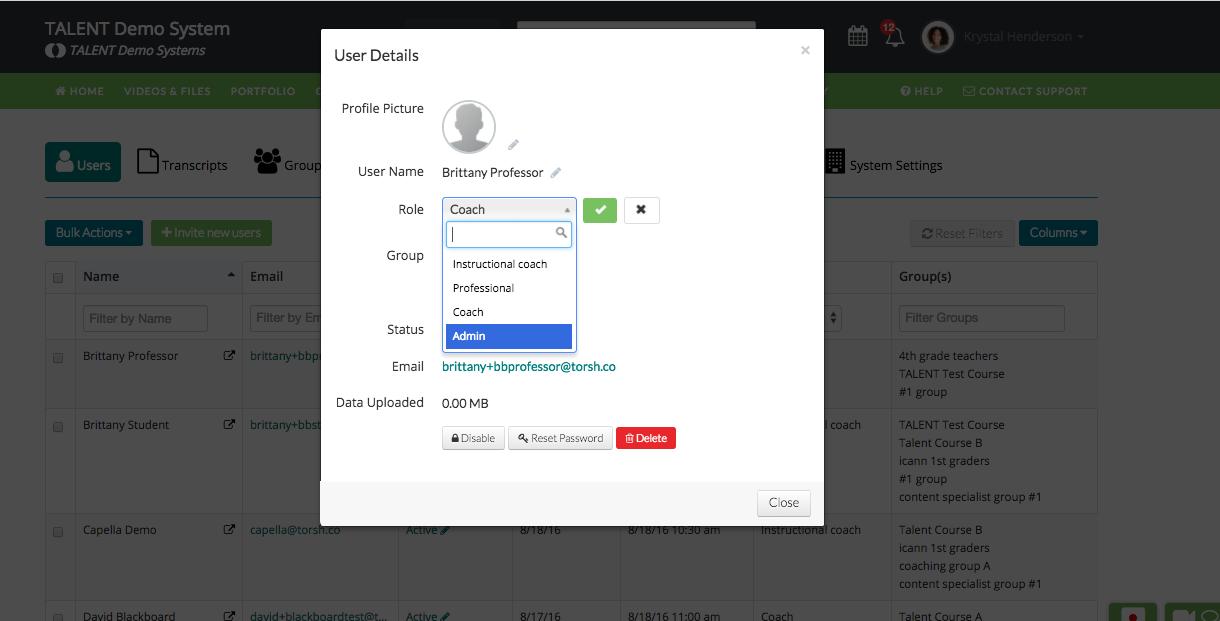Image resolution: width=1220 pixels, height=621 pixels.
Task: Close the User Details dialog
Action: (x=783, y=503)
